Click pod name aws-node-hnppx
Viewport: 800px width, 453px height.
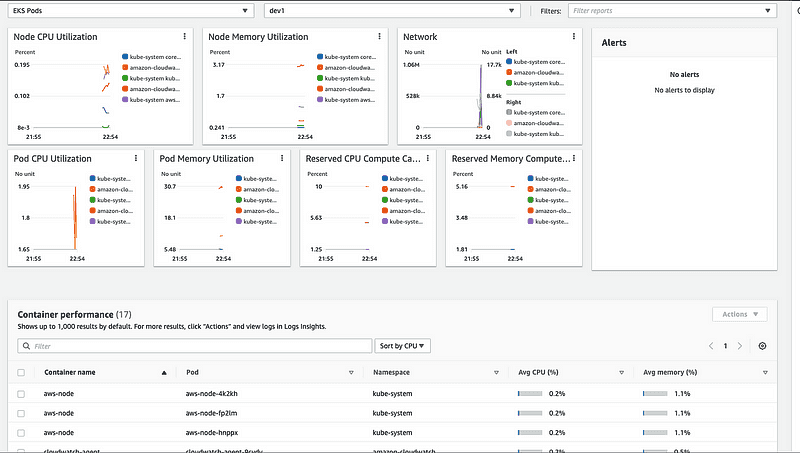pyautogui.click(x=212, y=433)
